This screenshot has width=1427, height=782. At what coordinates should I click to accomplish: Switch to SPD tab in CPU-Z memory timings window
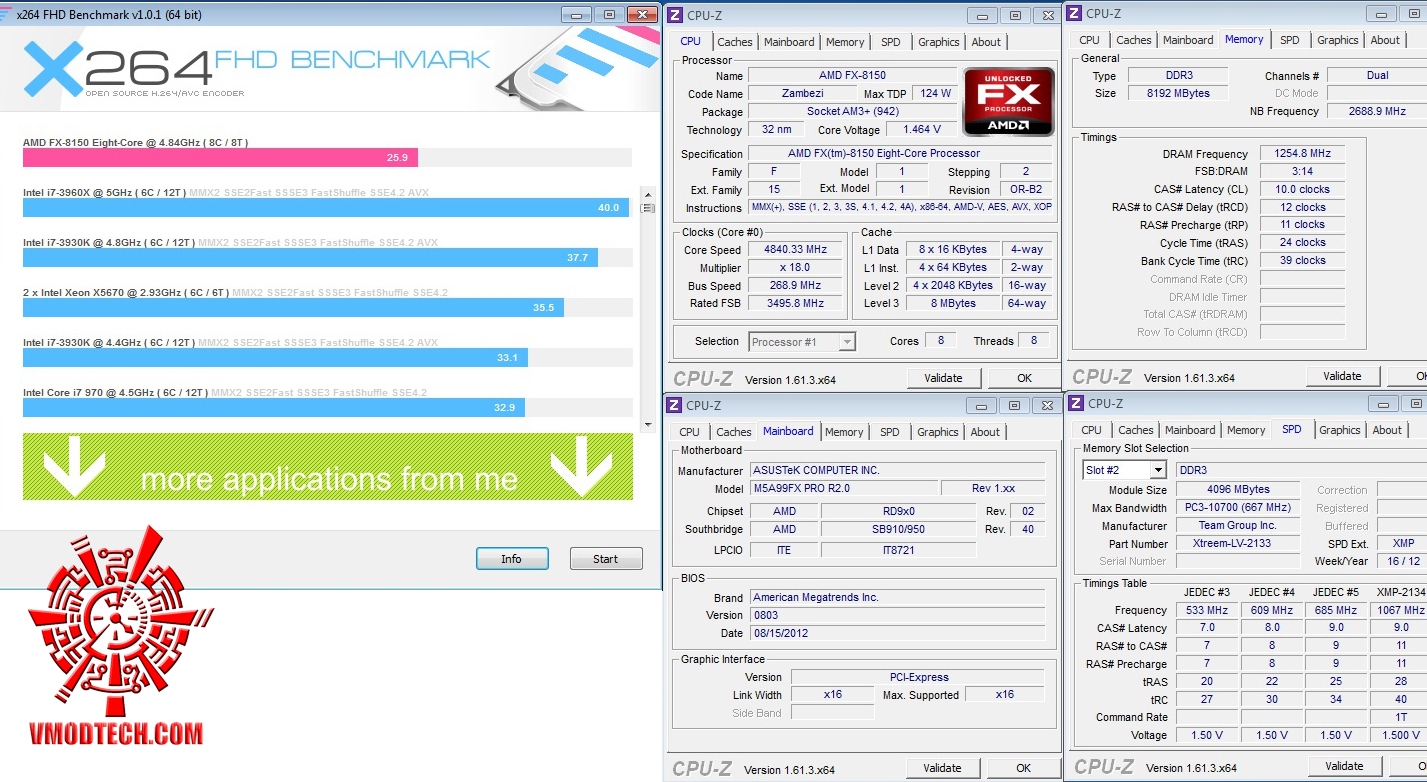pyautogui.click(x=1290, y=40)
